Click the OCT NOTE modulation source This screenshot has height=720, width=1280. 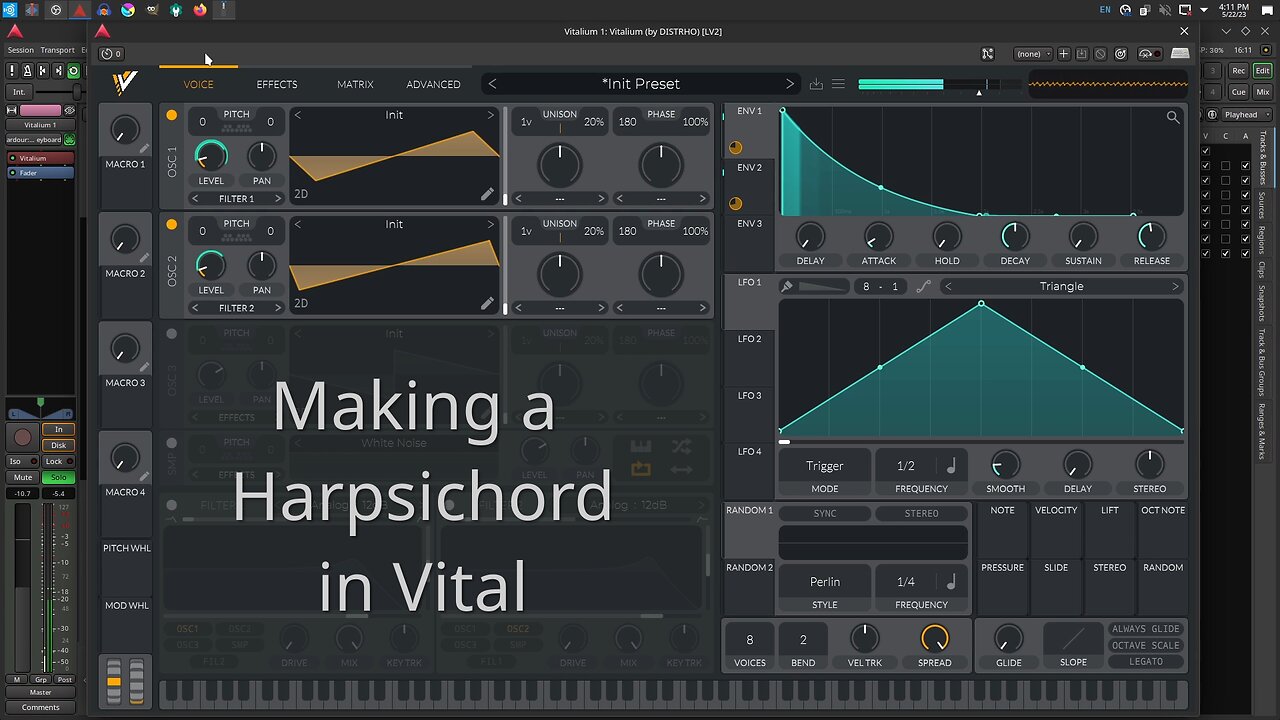[x=1163, y=530]
